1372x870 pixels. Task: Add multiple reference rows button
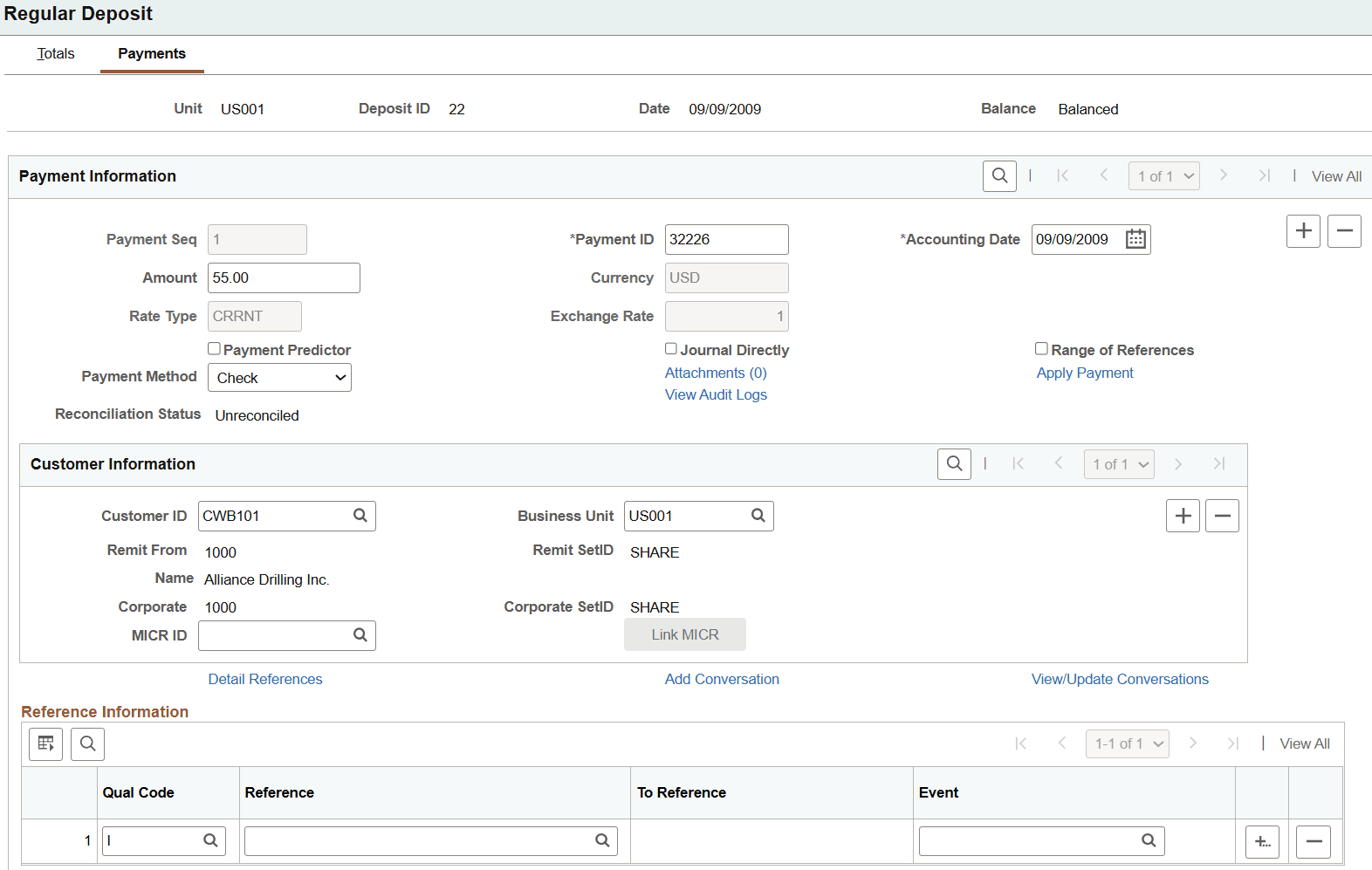pos(1262,842)
